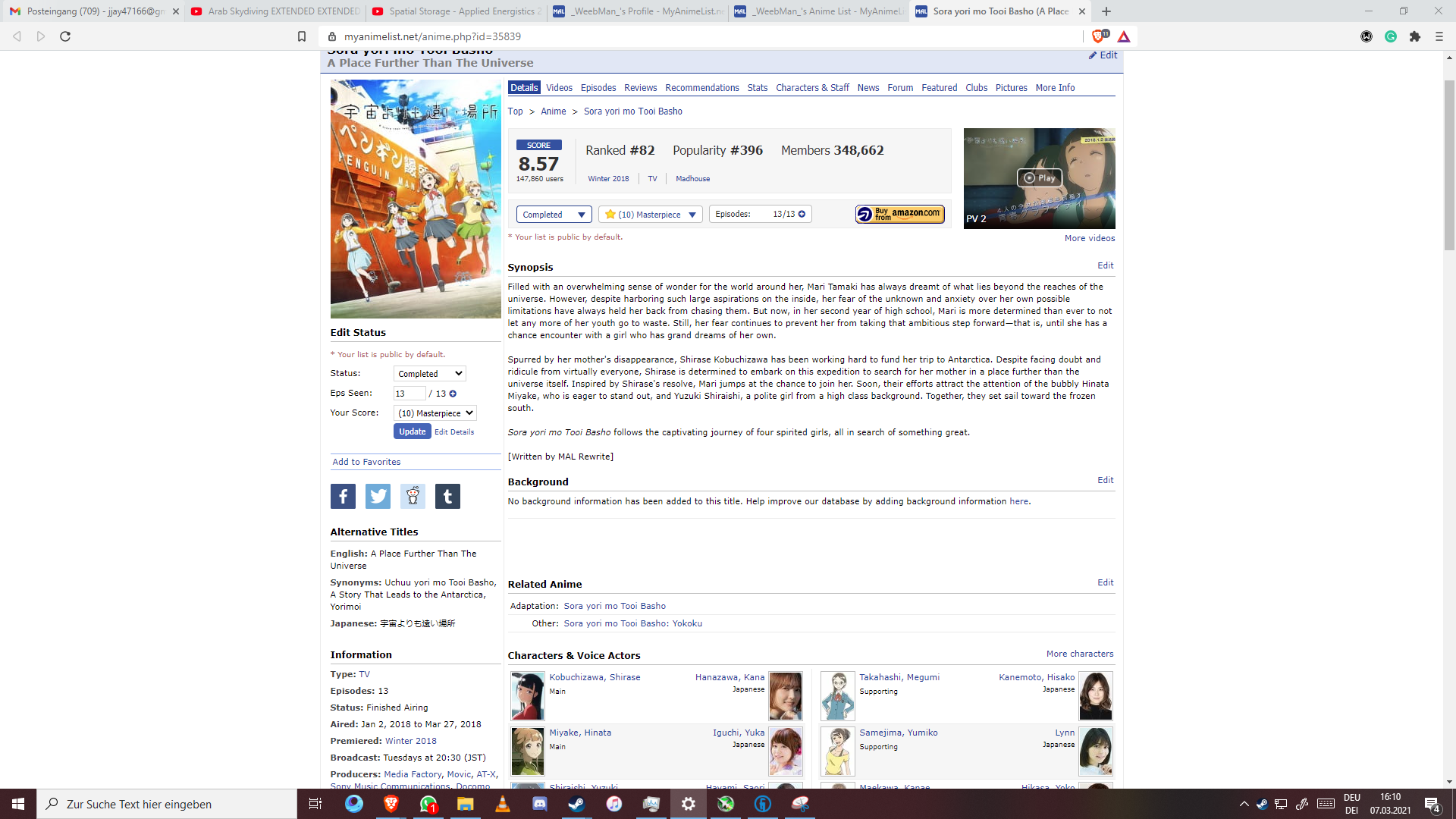
Task: Click the Brave Shields icon
Action: pyautogui.click(x=1097, y=36)
